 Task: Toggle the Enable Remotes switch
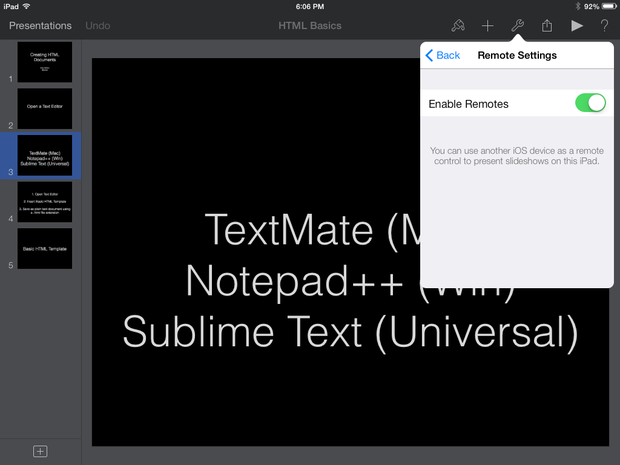[x=590, y=103]
